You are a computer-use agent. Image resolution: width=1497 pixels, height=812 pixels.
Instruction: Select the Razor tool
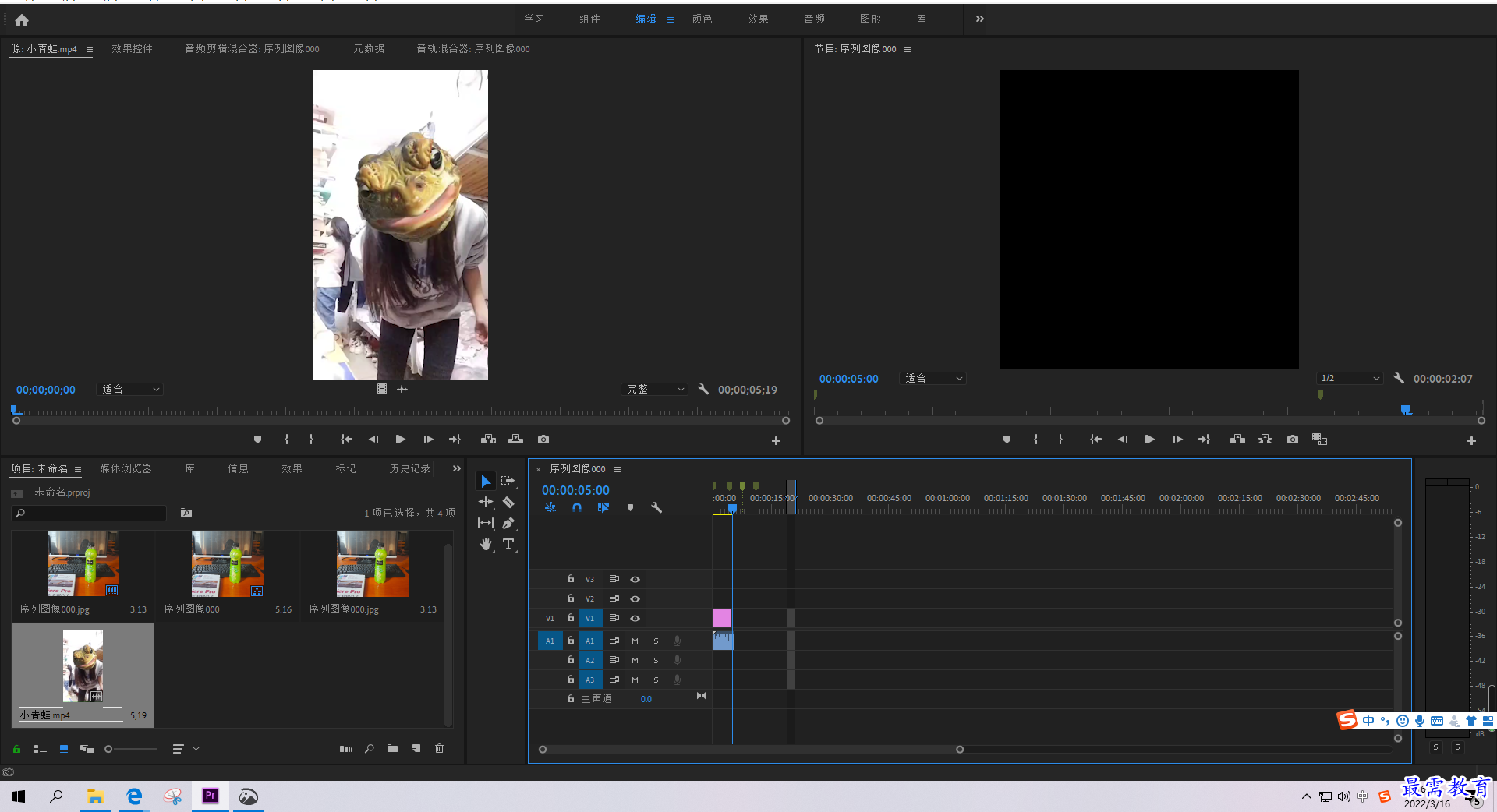[508, 503]
